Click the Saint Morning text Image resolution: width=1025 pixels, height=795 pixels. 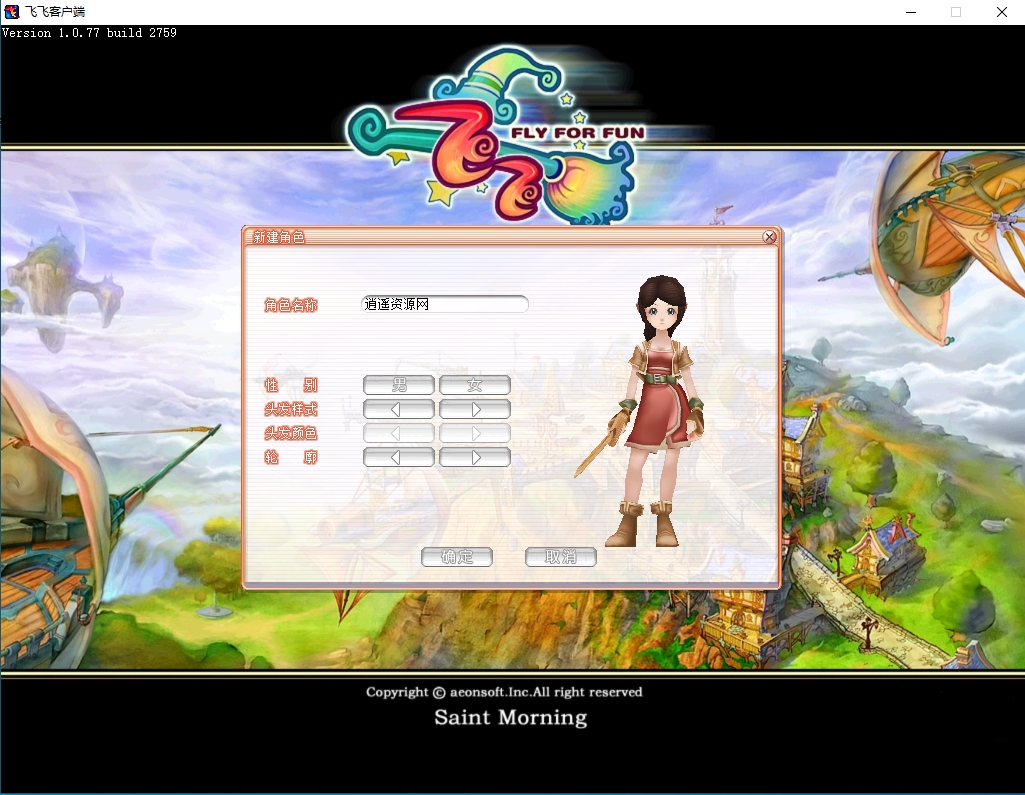(510, 717)
